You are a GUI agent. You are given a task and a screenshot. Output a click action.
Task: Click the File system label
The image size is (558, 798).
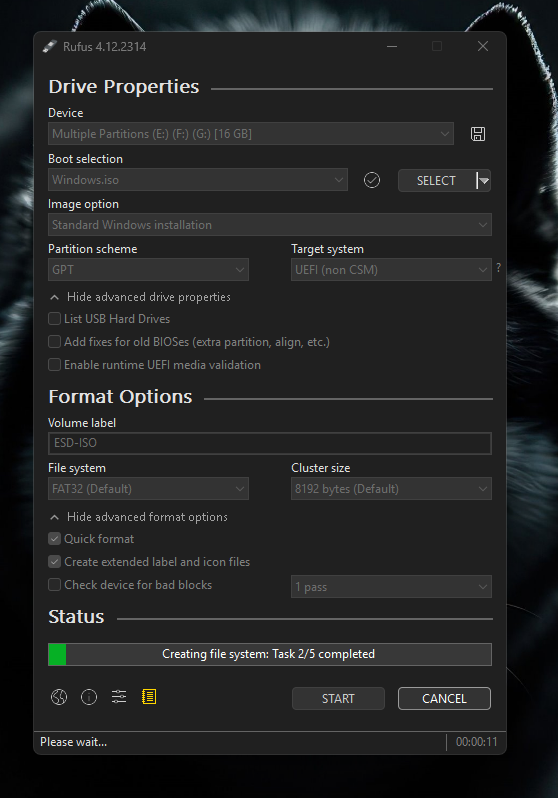[77, 468]
